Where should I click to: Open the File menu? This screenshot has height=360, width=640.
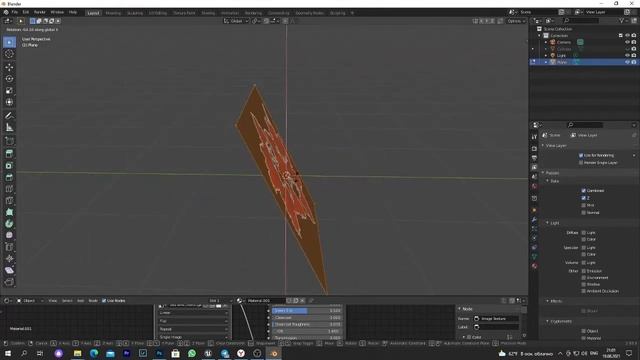point(15,12)
